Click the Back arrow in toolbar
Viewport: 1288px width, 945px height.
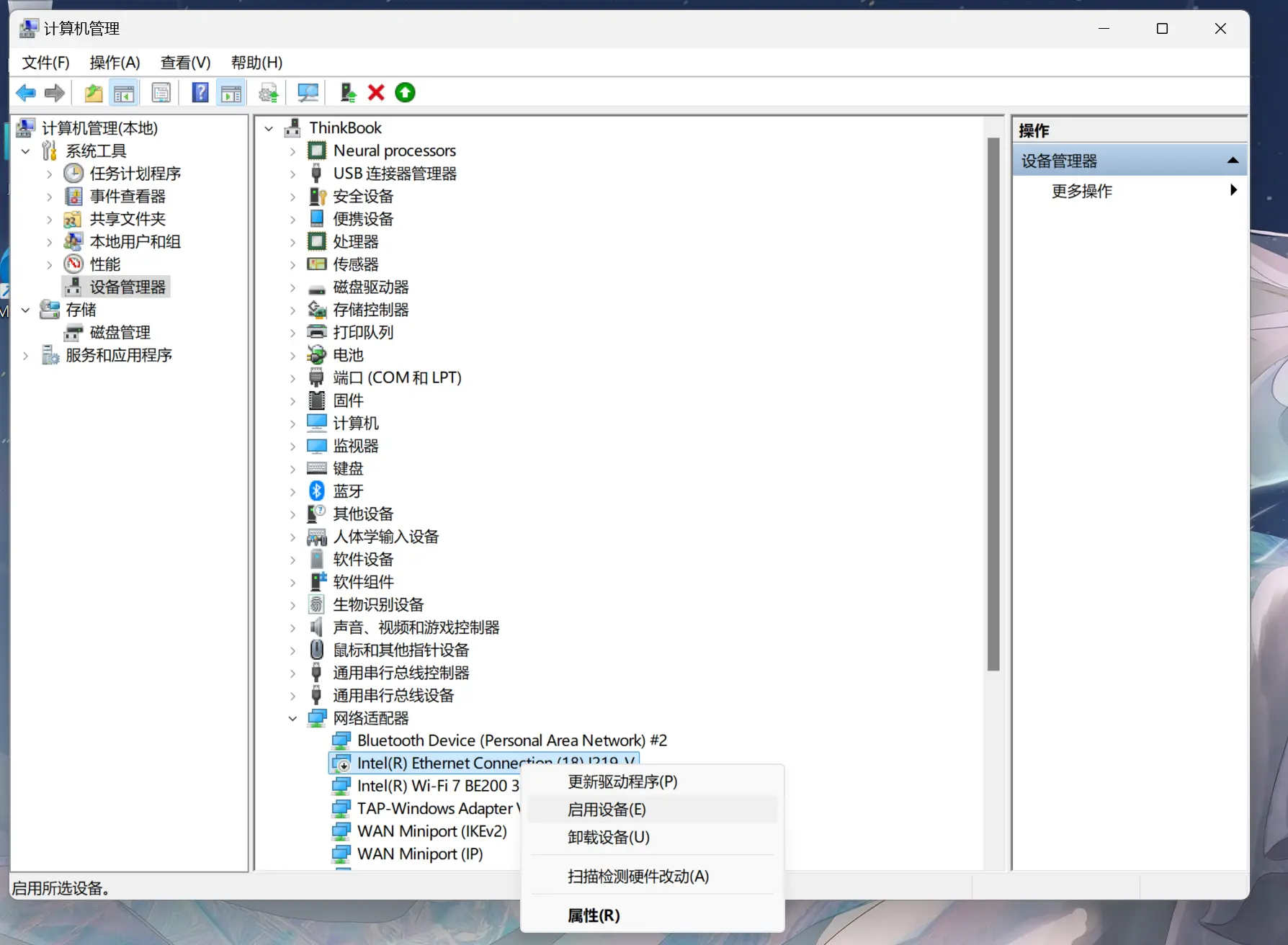click(x=26, y=93)
